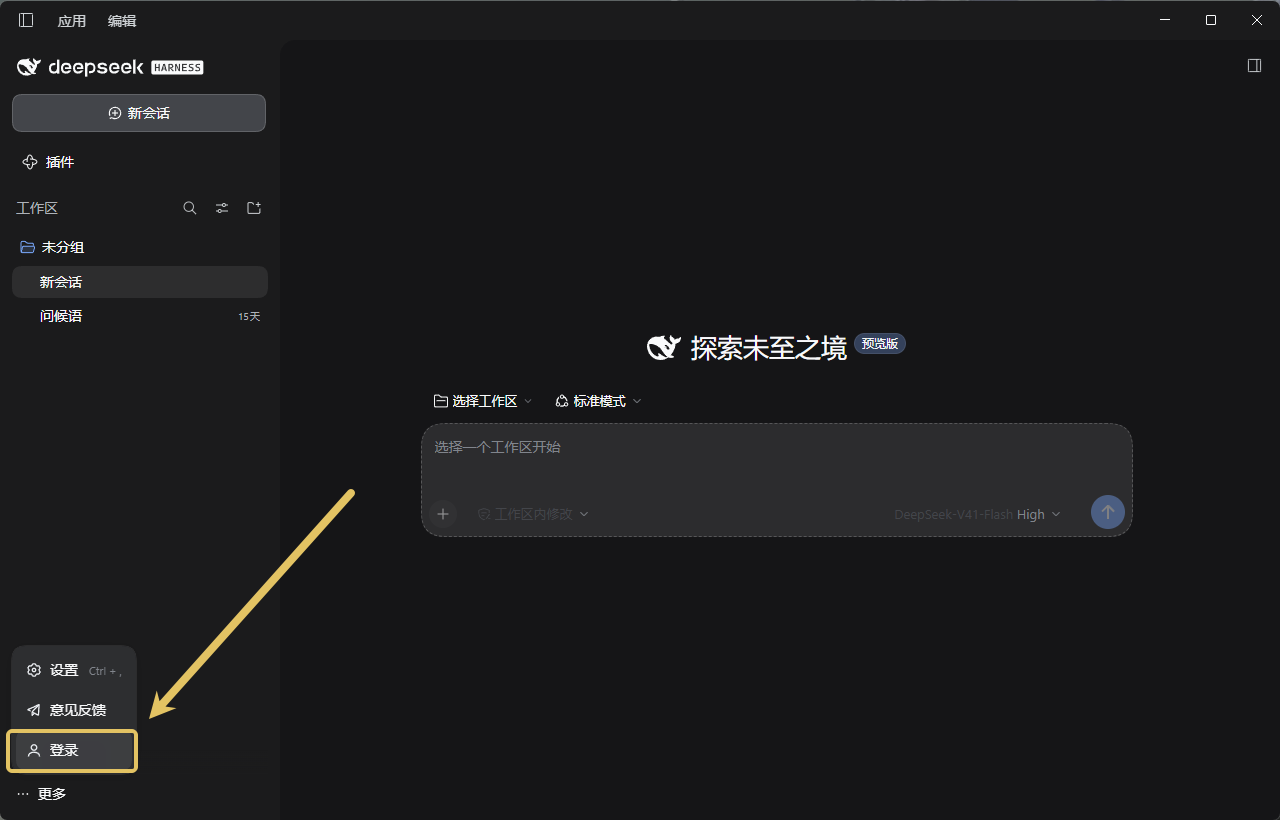
Task: Open the 编辑 menu
Action: (x=122, y=21)
